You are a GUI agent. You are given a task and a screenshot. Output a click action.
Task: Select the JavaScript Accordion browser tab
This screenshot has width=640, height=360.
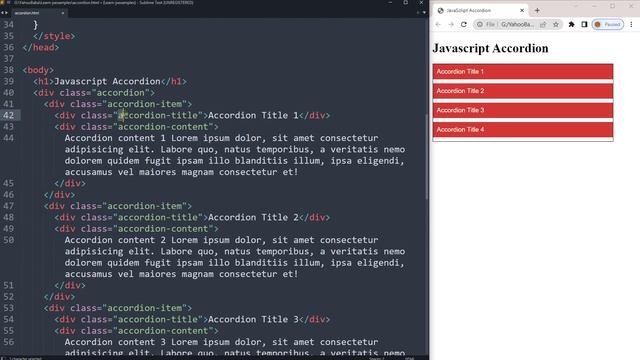[x=480, y=10]
